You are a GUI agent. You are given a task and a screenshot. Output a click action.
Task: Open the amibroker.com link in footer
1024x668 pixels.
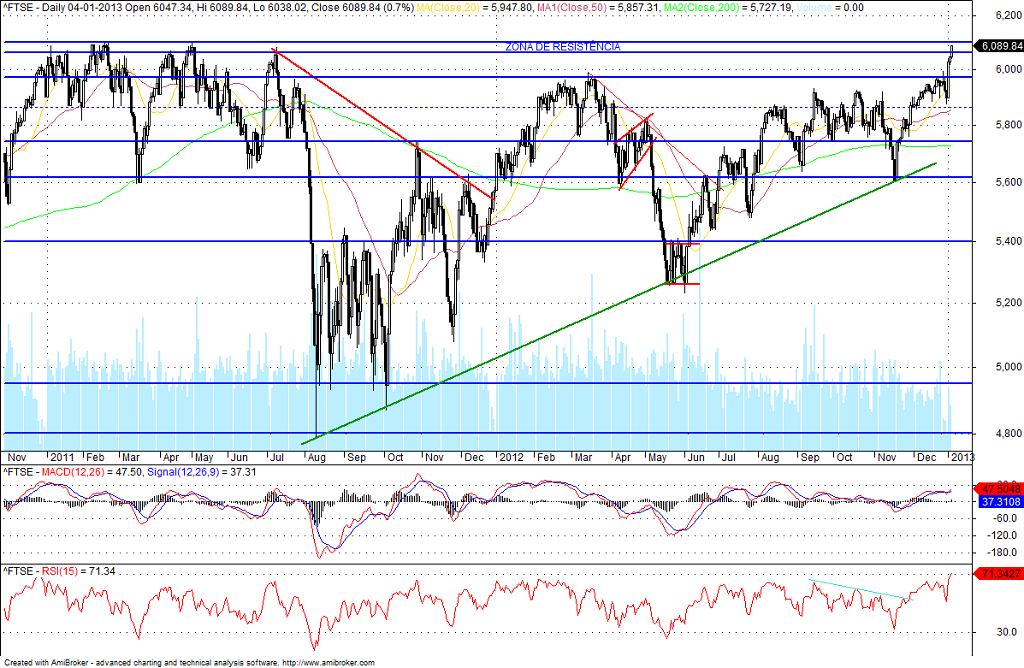(328, 663)
